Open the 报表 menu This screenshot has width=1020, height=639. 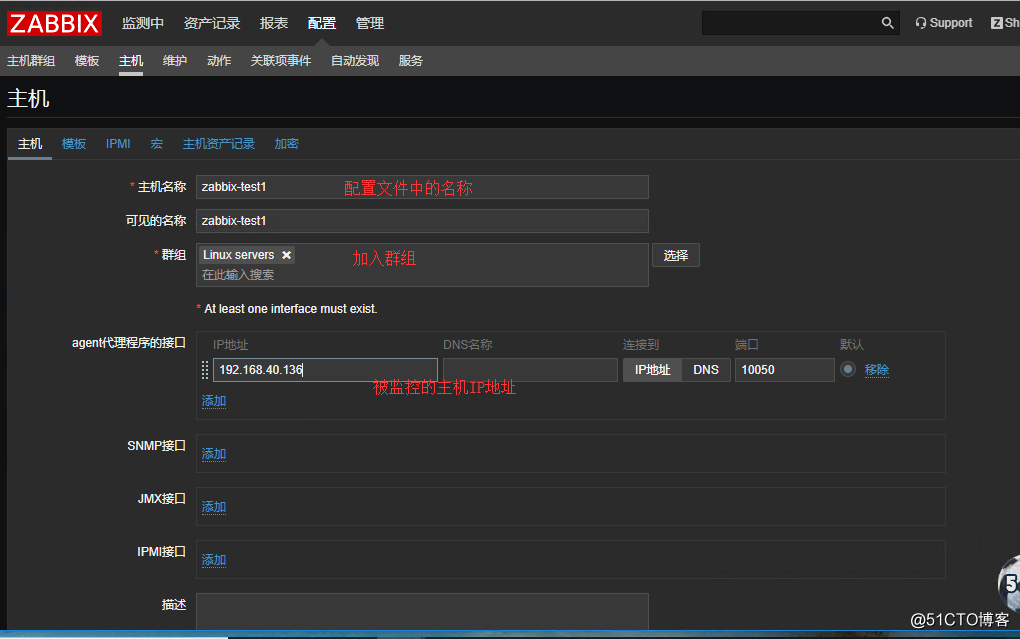[x=274, y=23]
